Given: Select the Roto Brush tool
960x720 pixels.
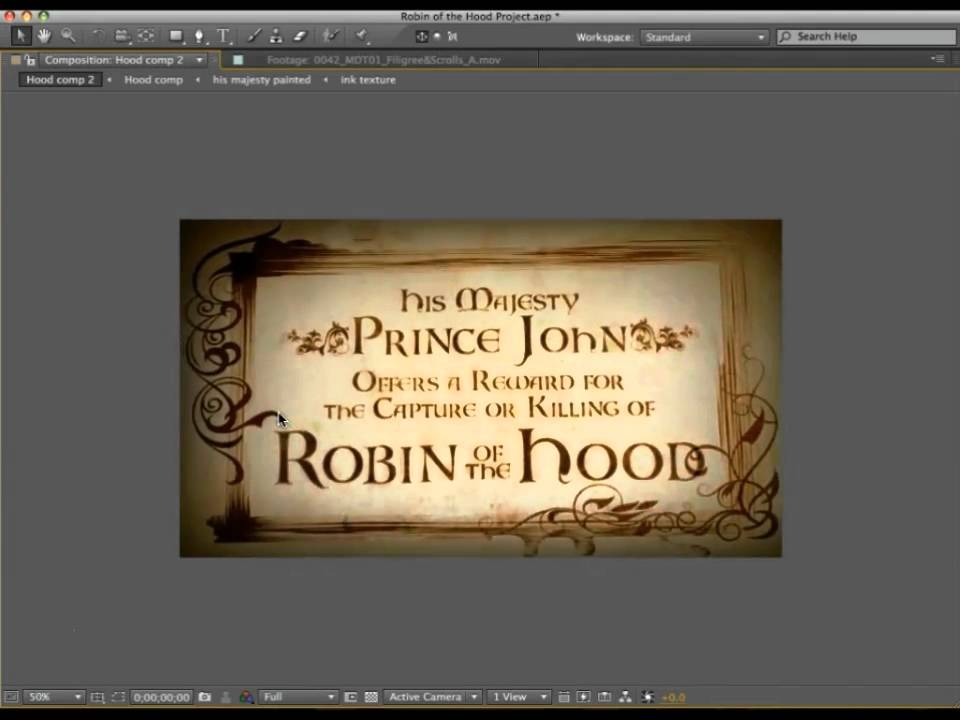Looking at the screenshot, I should point(331,36).
